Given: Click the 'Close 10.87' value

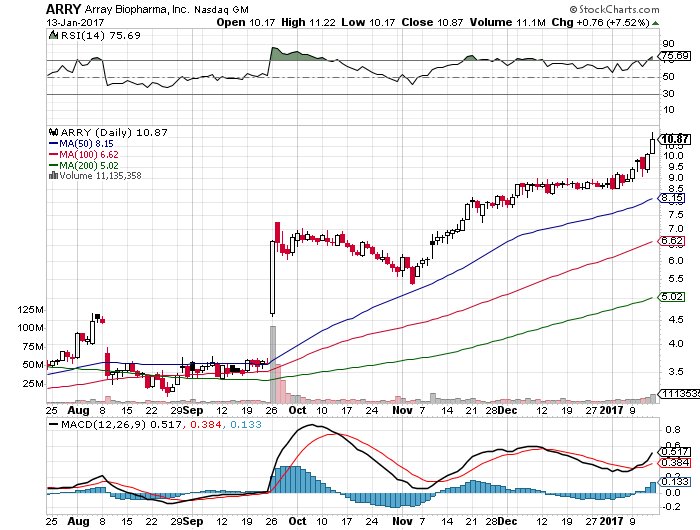Looking at the screenshot, I should [432, 22].
